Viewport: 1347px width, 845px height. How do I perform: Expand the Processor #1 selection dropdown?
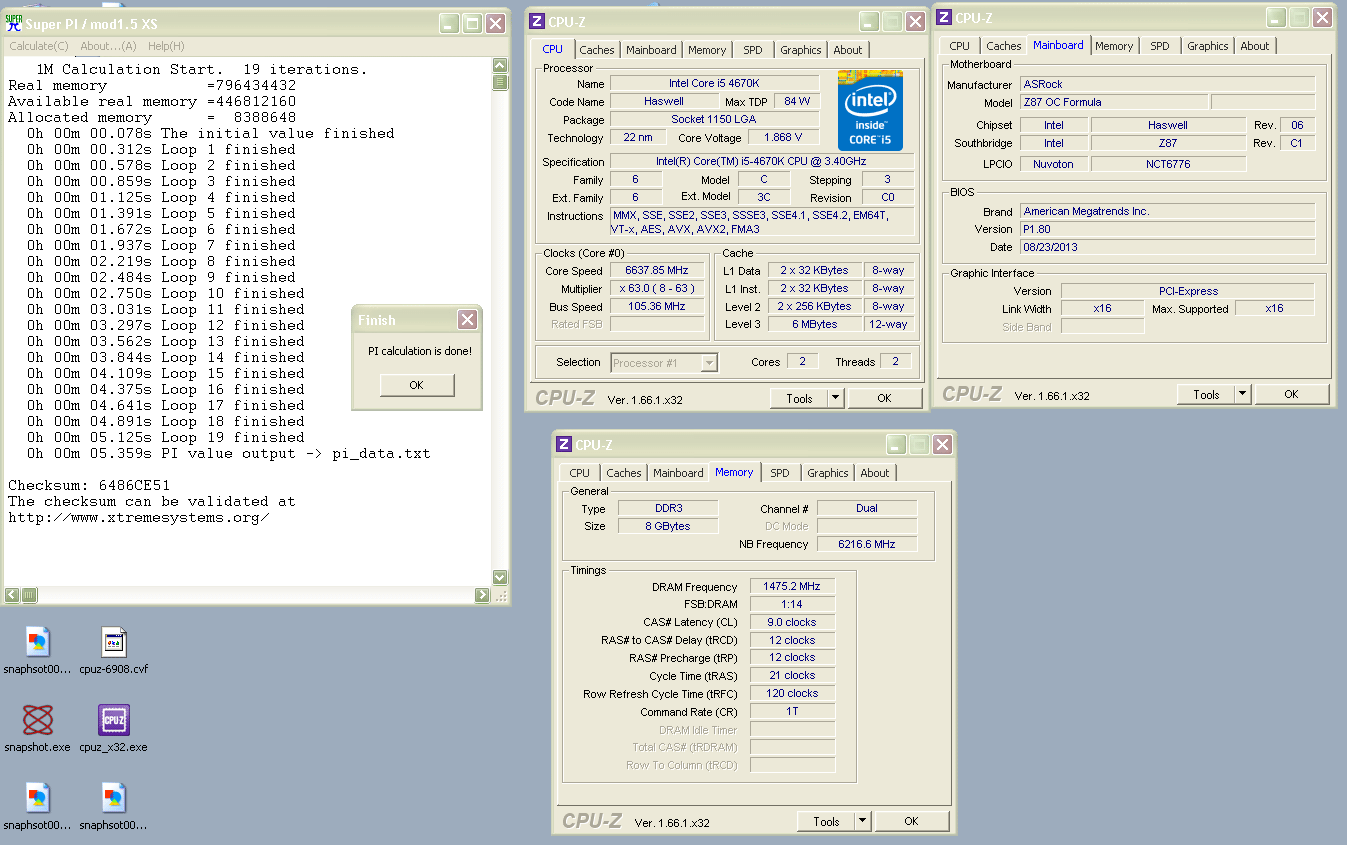click(709, 363)
